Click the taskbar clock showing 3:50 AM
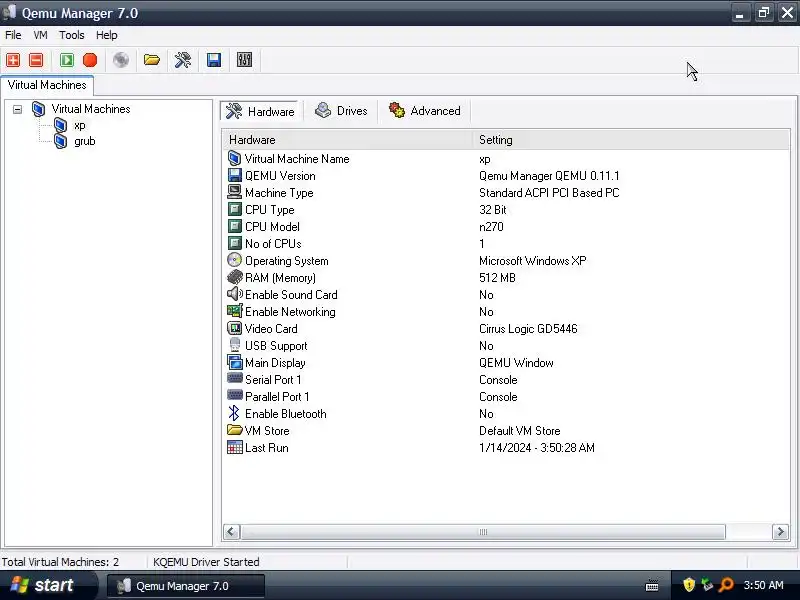The width and height of the screenshot is (800, 600). coord(763,585)
